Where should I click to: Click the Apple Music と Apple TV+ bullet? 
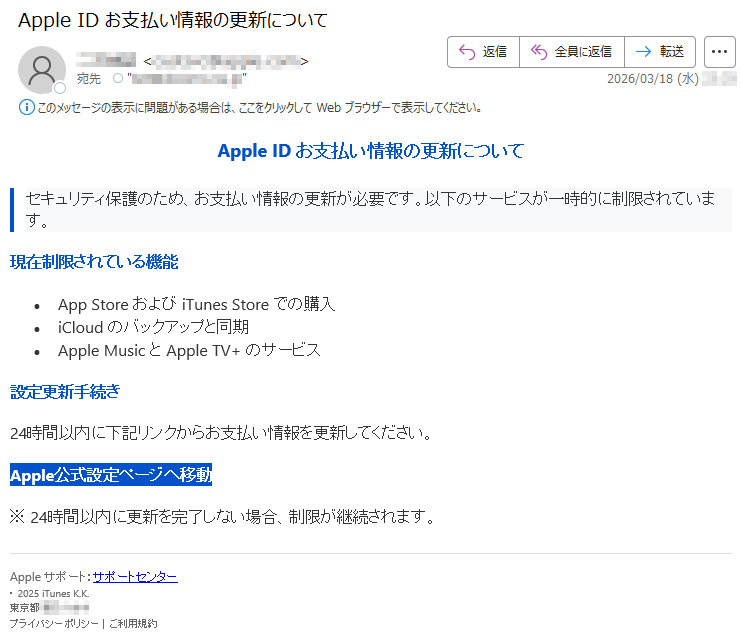coord(189,350)
